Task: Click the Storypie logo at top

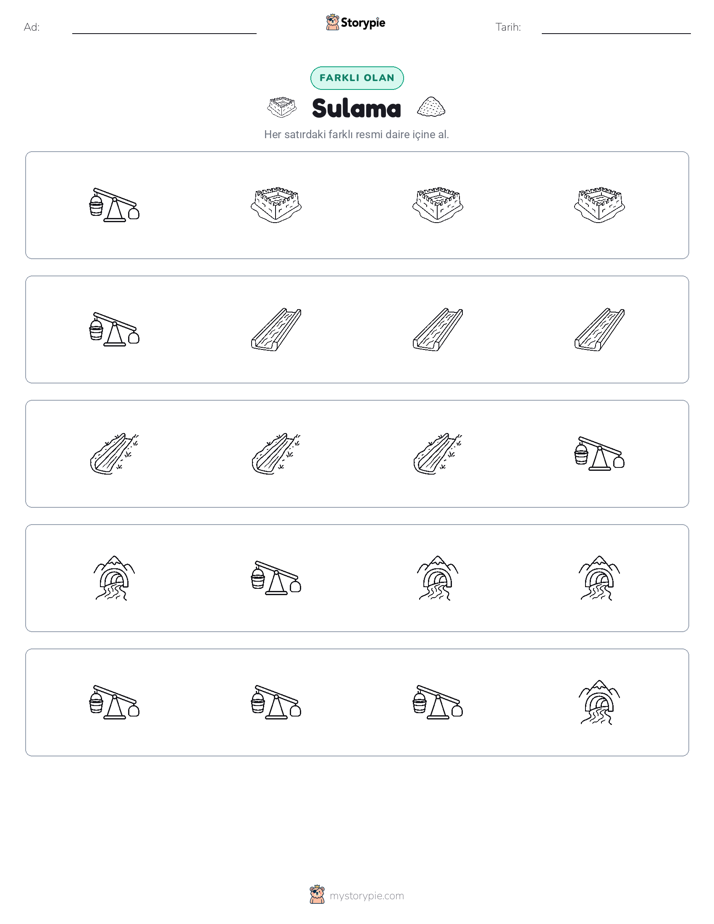Action: click(x=355, y=23)
